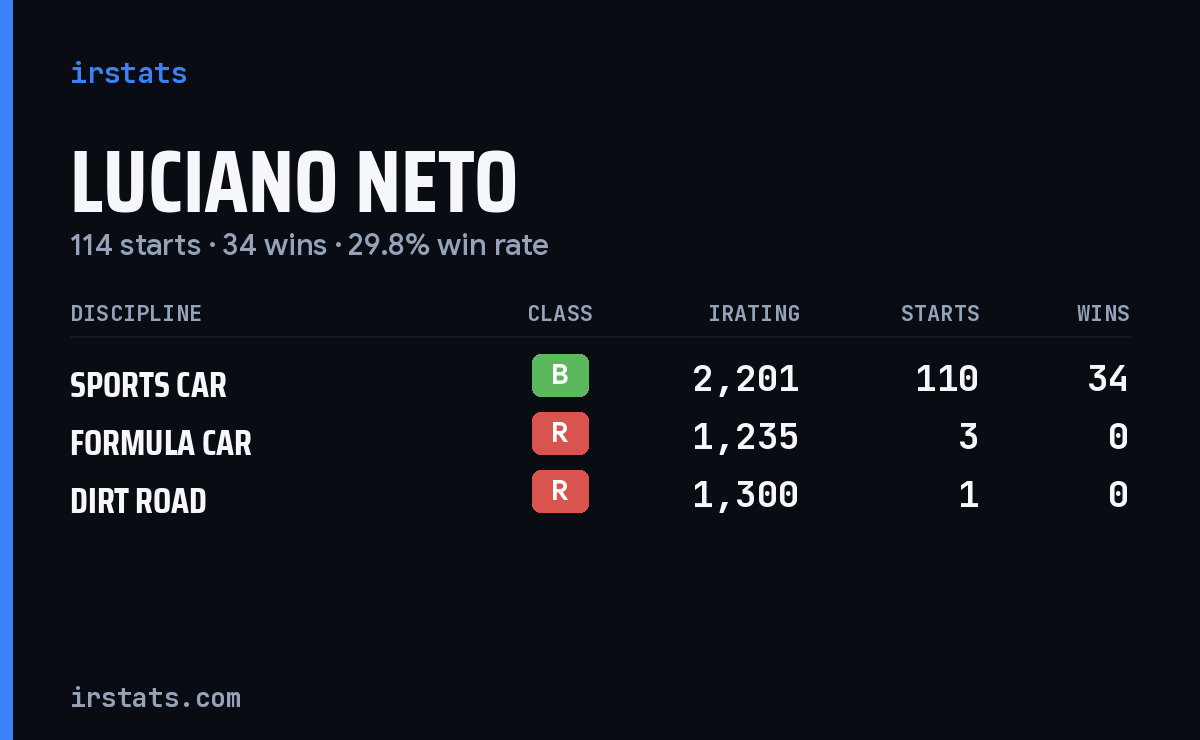
Task: Click the Formula Car red R badge
Action: coord(560,433)
